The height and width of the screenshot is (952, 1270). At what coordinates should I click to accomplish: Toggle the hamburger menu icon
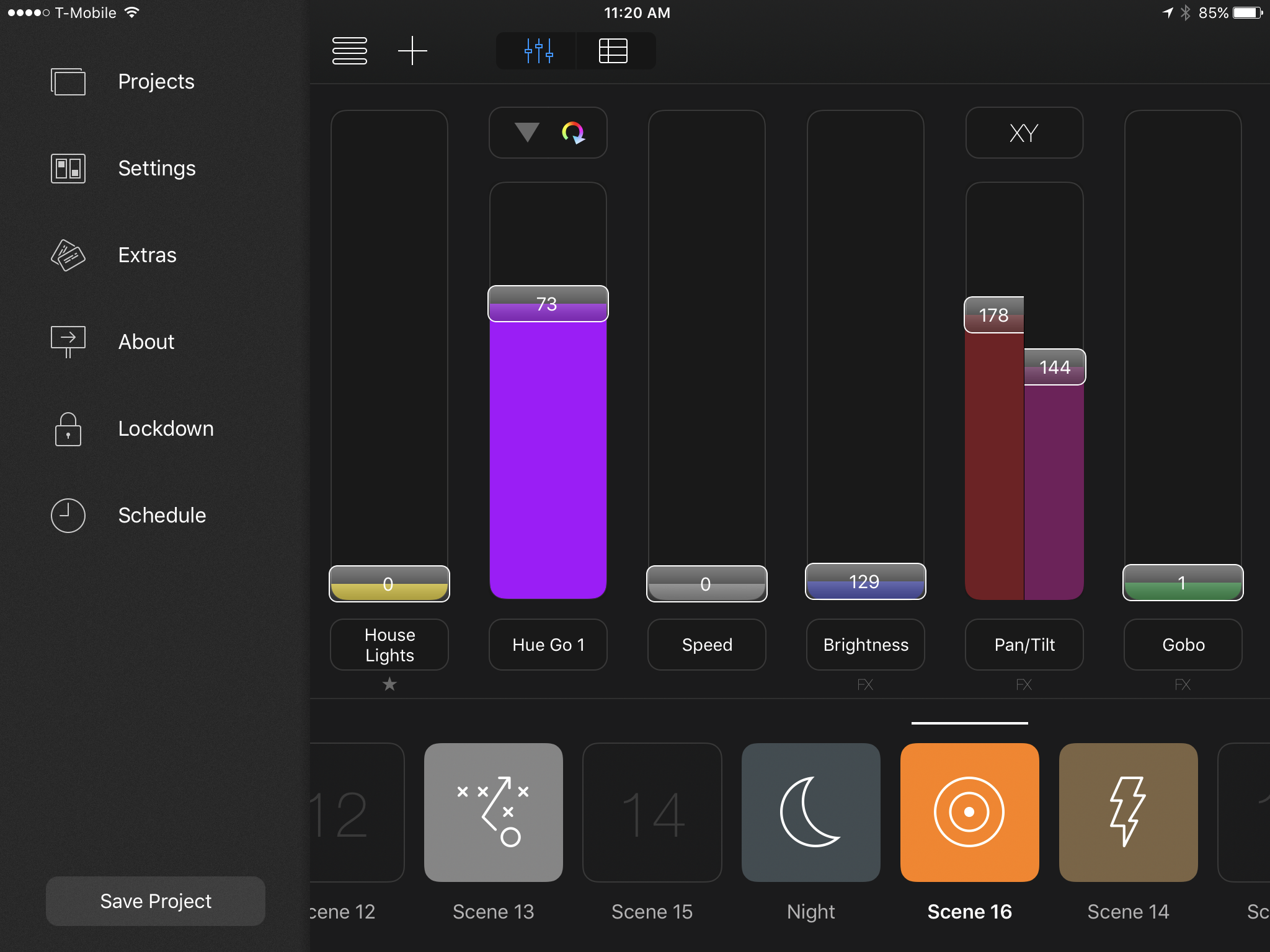click(x=350, y=51)
